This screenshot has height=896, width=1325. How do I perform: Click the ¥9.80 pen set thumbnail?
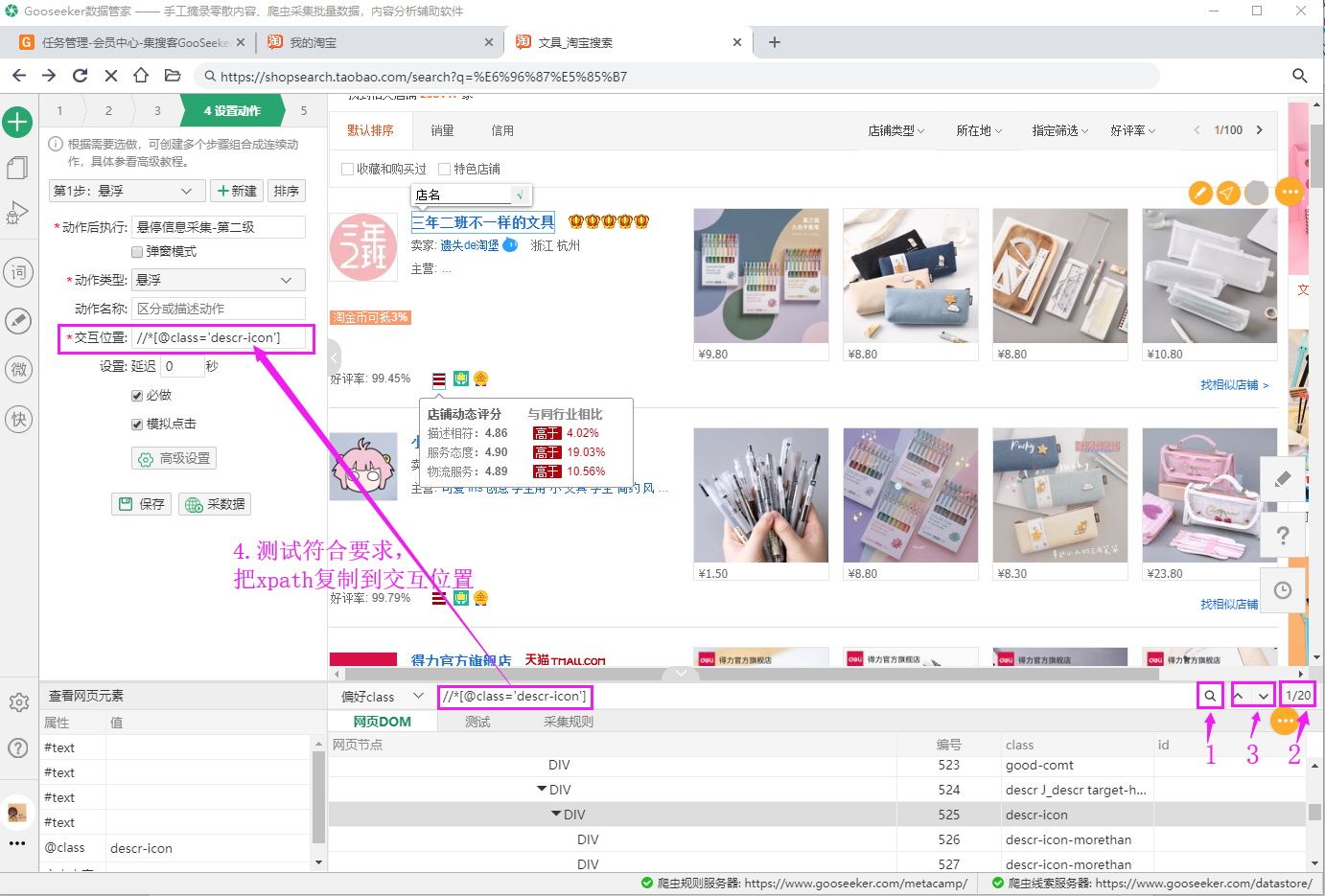tap(761, 276)
